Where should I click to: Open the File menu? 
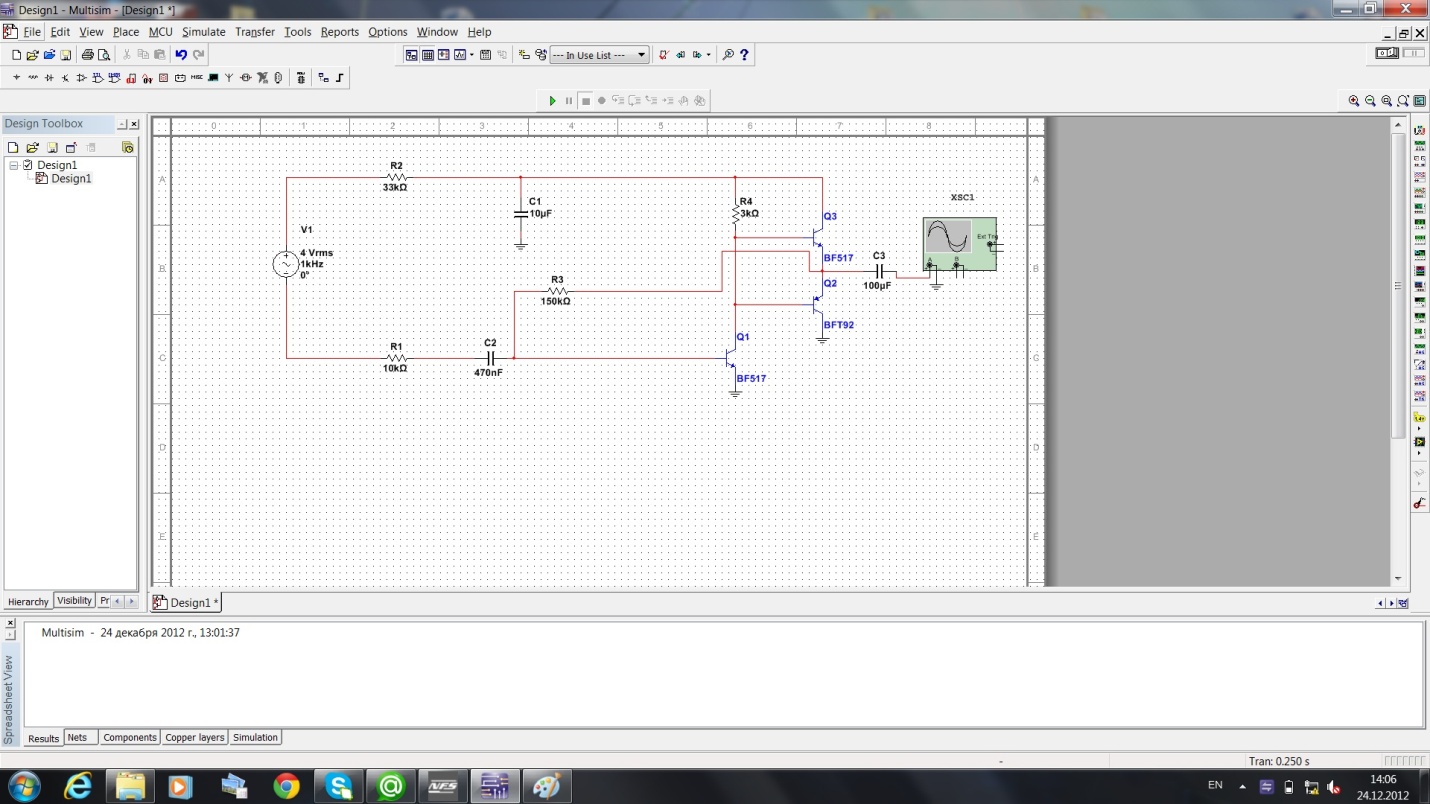pos(32,32)
